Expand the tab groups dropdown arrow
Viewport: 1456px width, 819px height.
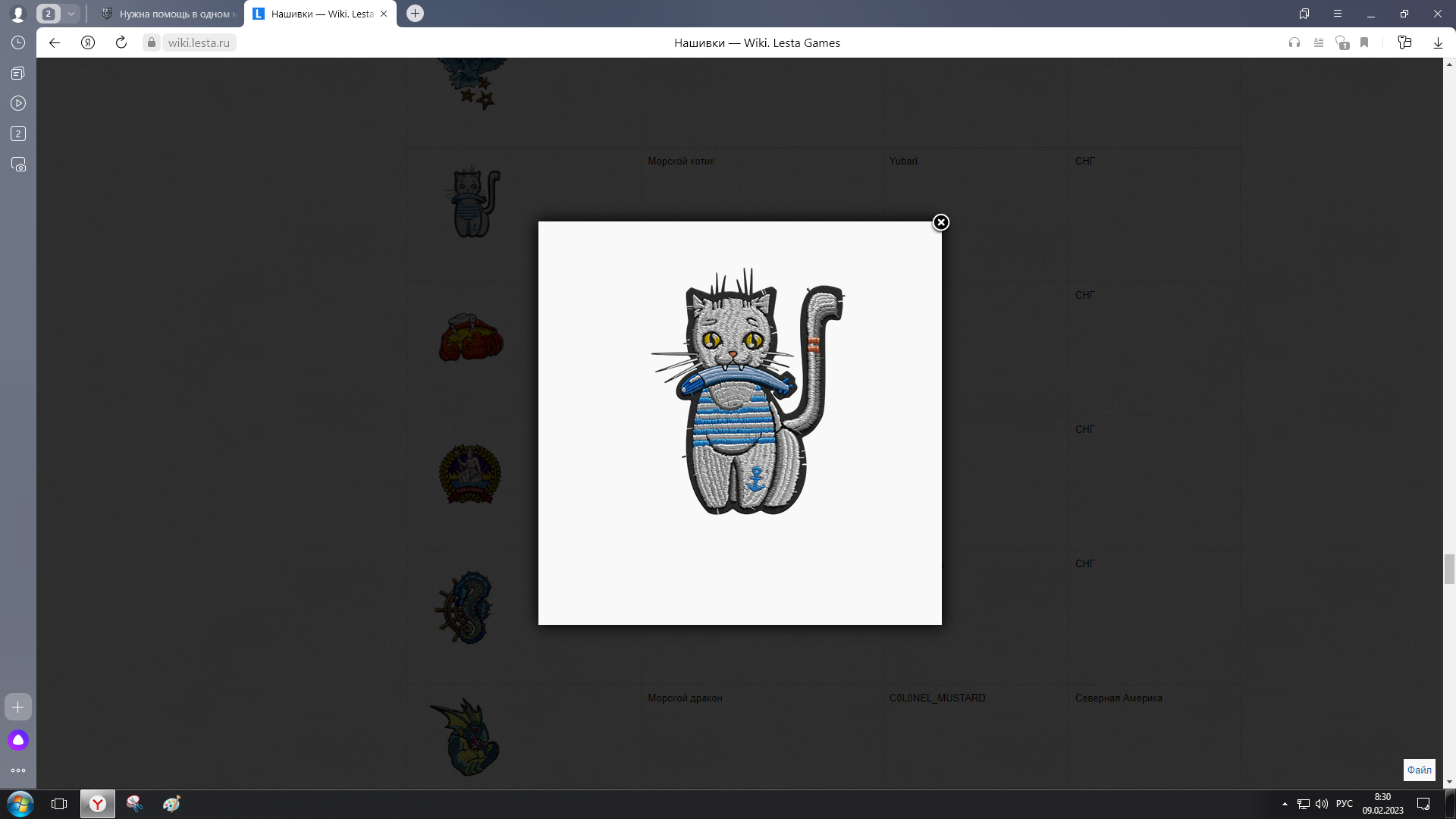pos(71,14)
